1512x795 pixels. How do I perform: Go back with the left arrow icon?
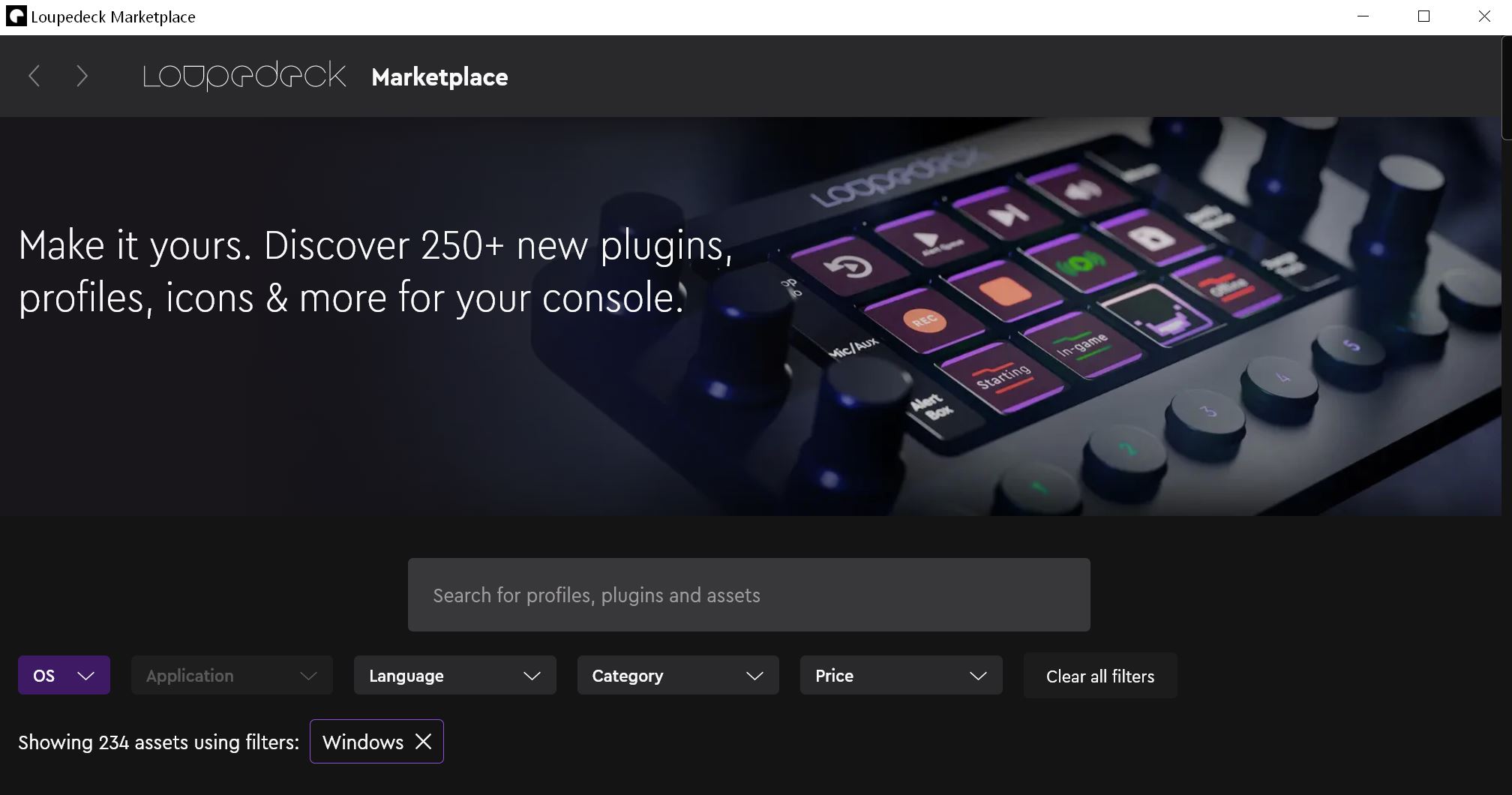click(34, 76)
